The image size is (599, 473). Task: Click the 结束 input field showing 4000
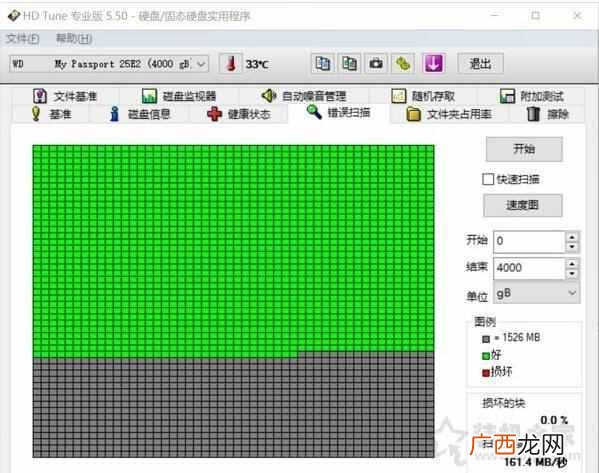(x=529, y=267)
